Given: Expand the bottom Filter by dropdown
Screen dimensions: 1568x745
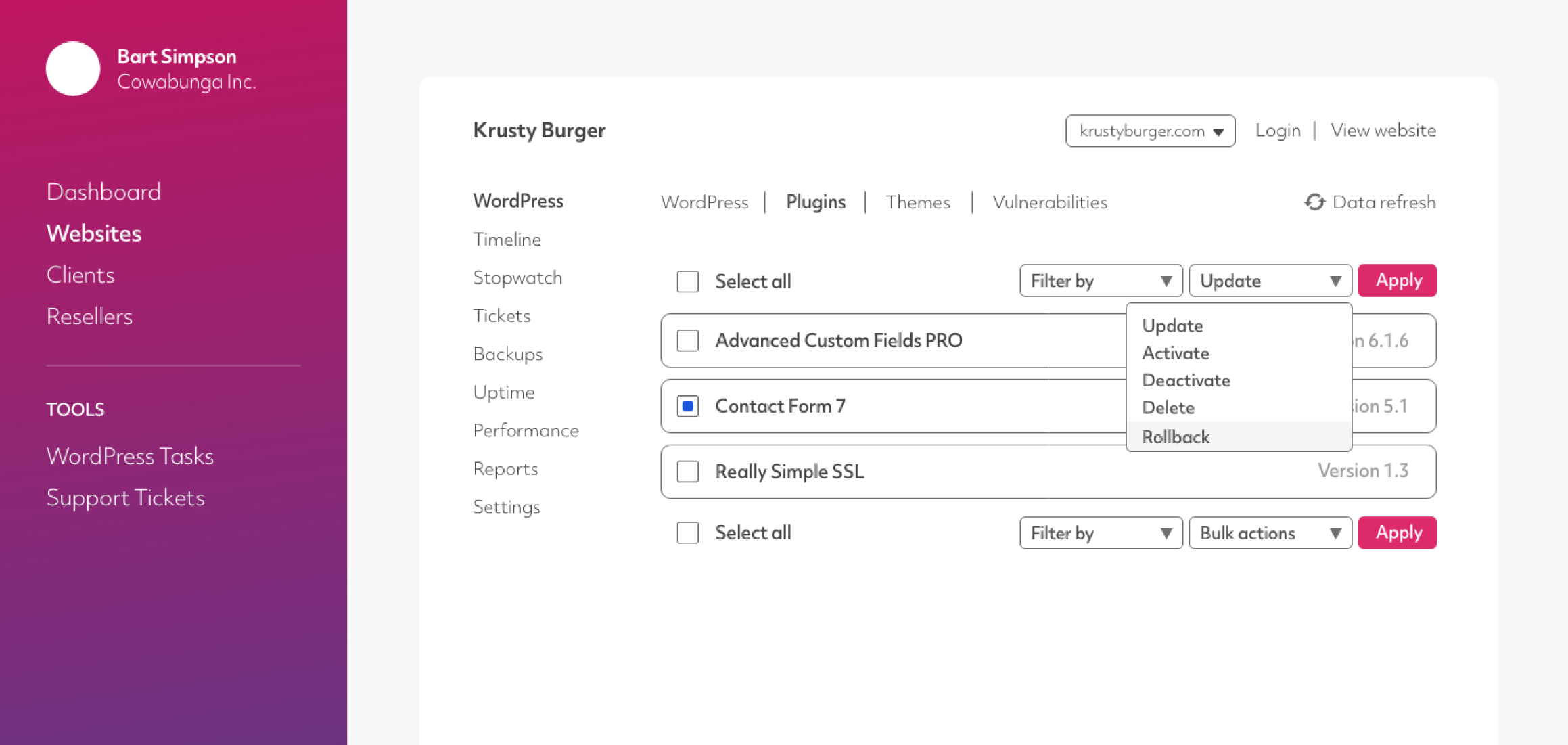Looking at the screenshot, I should [1101, 533].
